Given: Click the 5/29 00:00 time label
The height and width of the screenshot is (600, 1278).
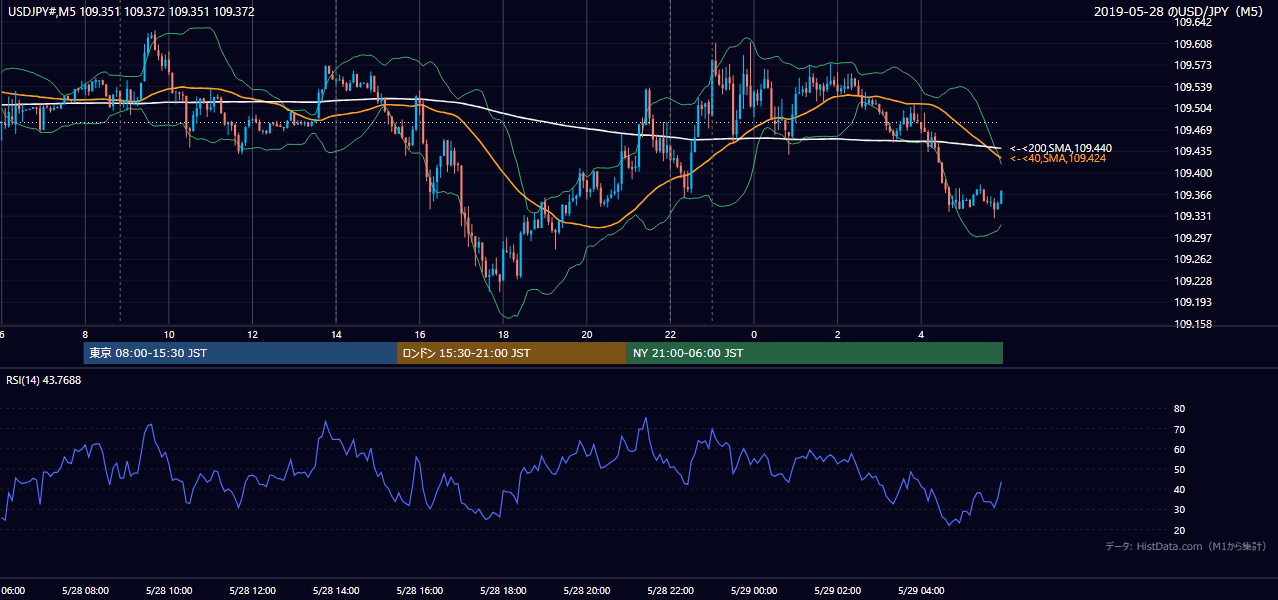Looking at the screenshot, I should click(754, 590).
